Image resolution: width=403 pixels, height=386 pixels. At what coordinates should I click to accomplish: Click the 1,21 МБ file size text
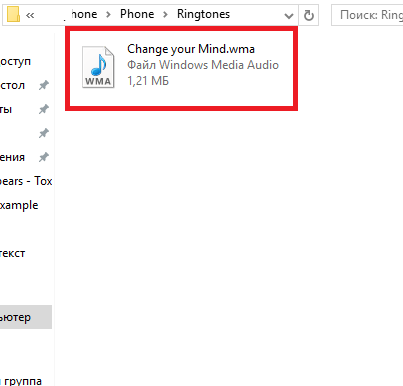pos(148,81)
